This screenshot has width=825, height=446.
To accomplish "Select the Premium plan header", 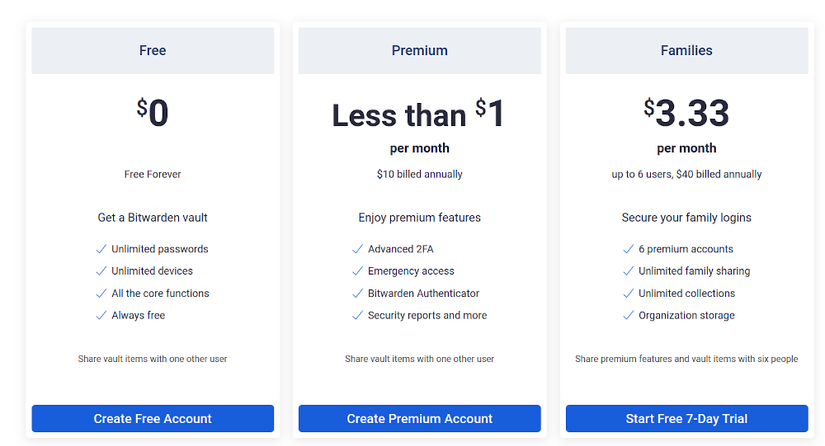I will pyautogui.click(x=419, y=50).
